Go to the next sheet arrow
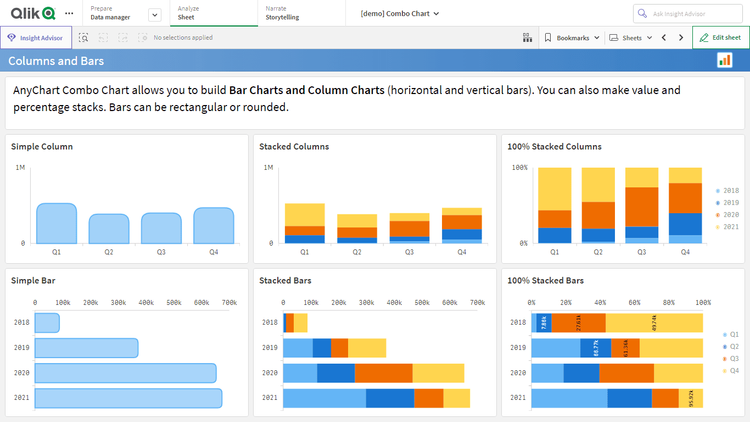This screenshot has height=422, width=750. (x=680, y=37)
